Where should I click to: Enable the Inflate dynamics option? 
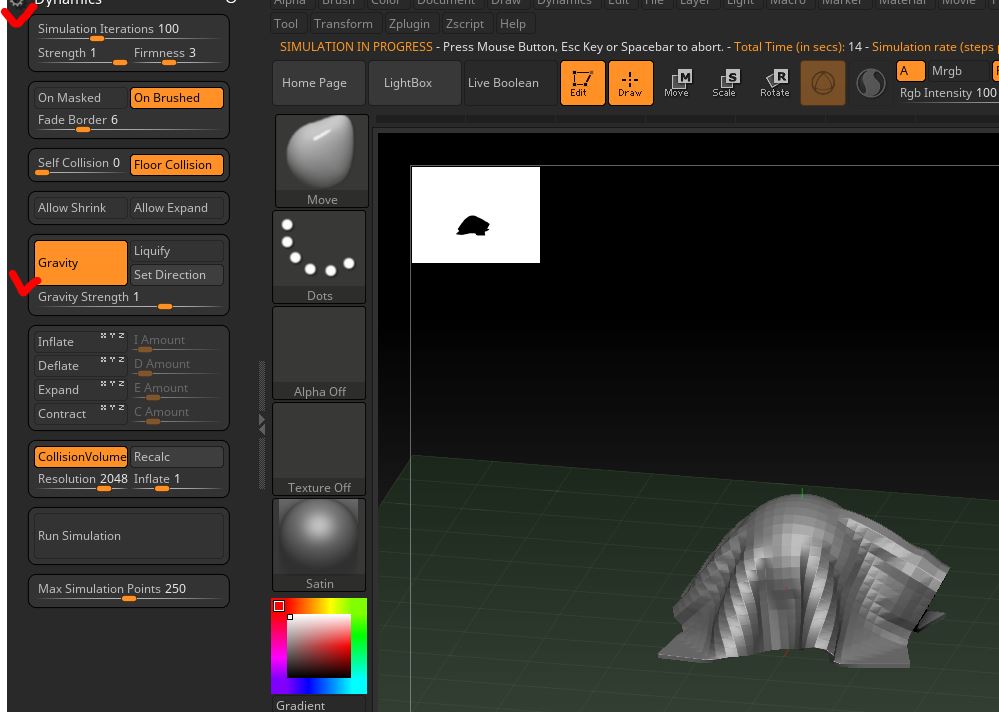tap(66, 342)
